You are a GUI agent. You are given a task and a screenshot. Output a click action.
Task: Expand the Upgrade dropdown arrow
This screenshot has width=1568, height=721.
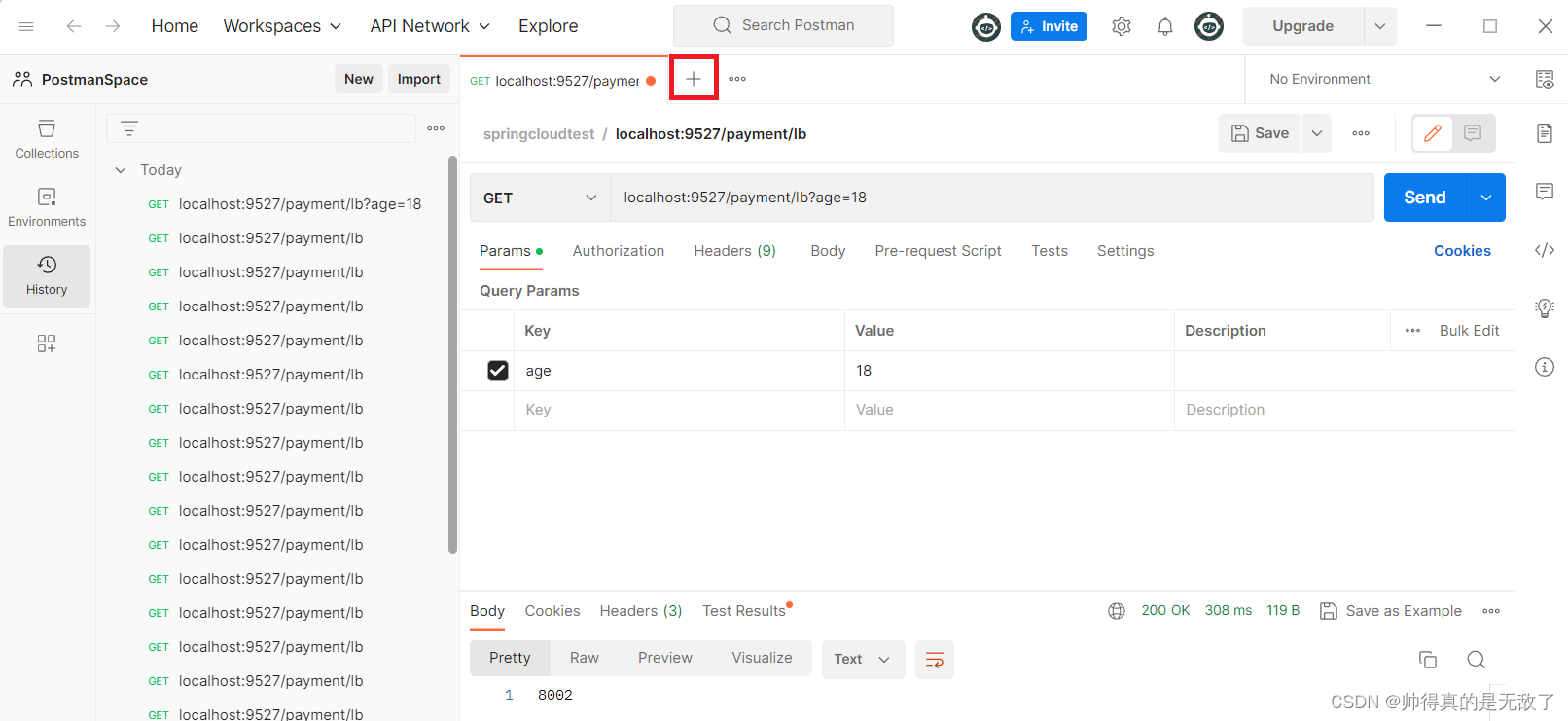tap(1379, 26)
